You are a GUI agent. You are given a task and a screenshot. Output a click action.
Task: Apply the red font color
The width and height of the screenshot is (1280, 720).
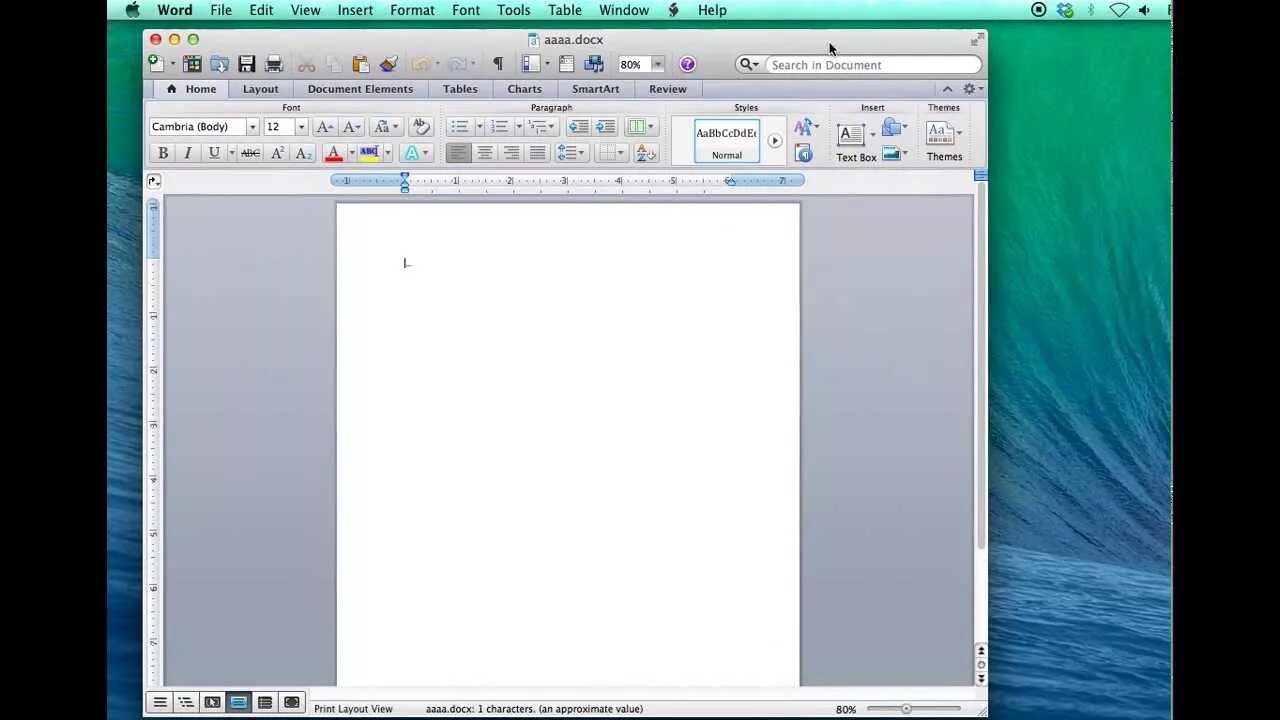334,153
